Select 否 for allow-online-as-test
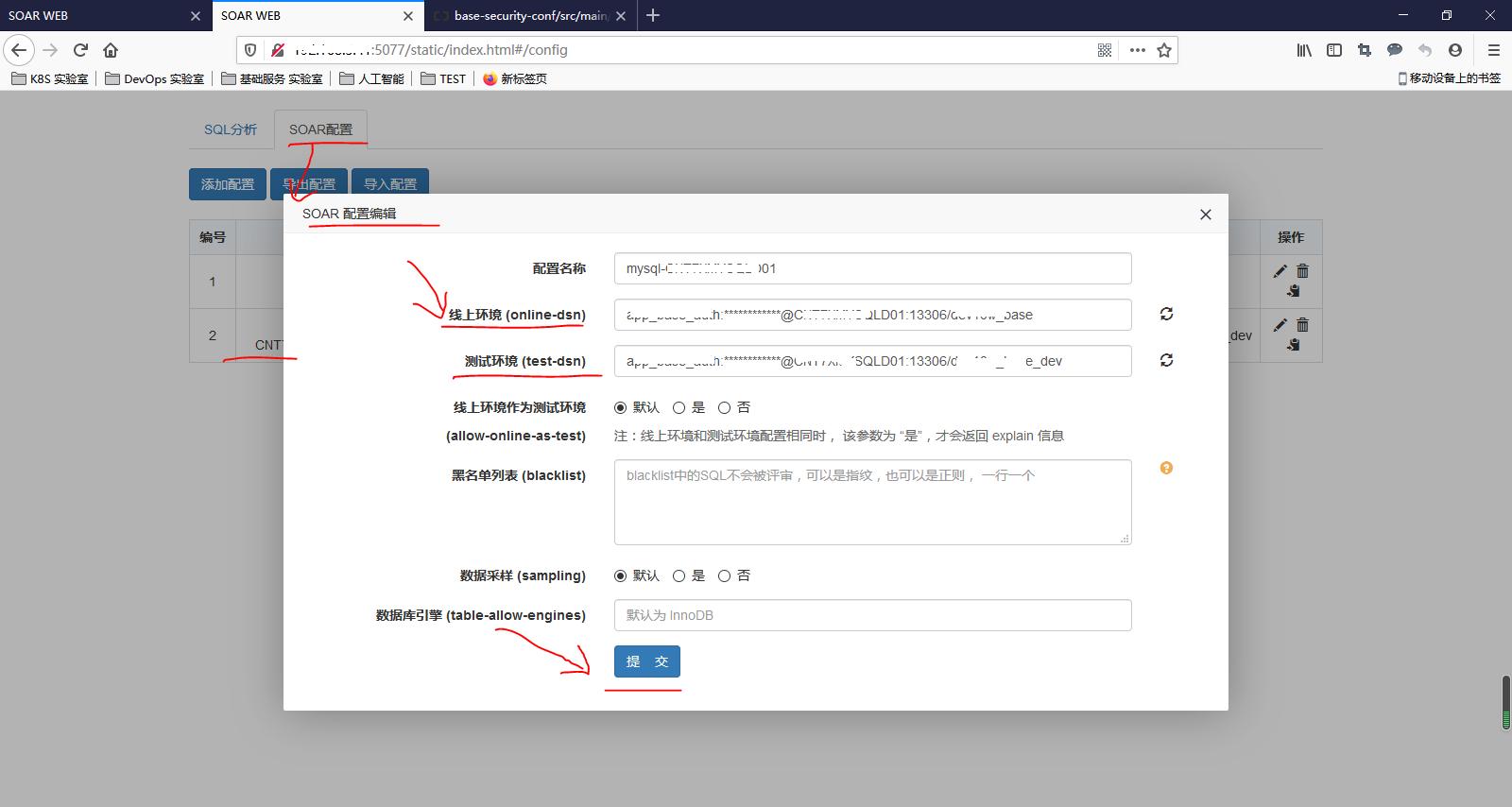The height and width of the screenshot is (807, 1512). tap(724, 407)
